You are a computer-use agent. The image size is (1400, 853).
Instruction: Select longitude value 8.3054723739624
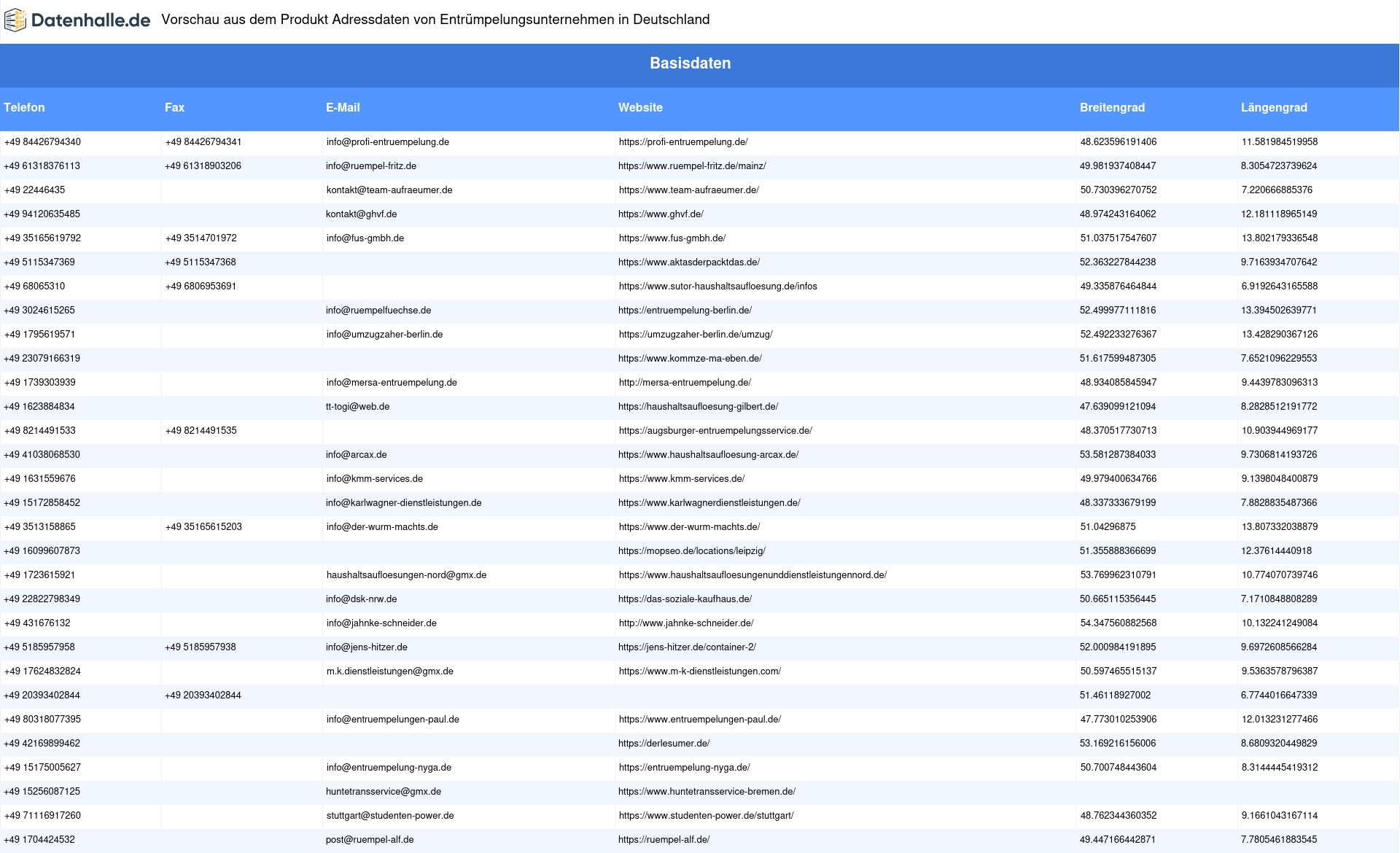point(1279,166)
